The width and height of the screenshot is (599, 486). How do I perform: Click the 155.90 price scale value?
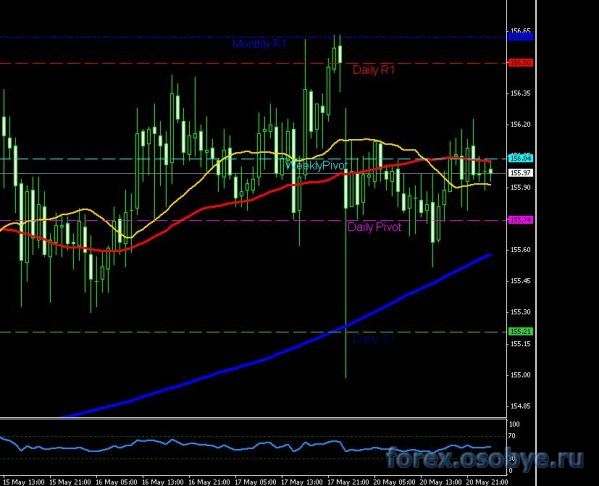520,187
